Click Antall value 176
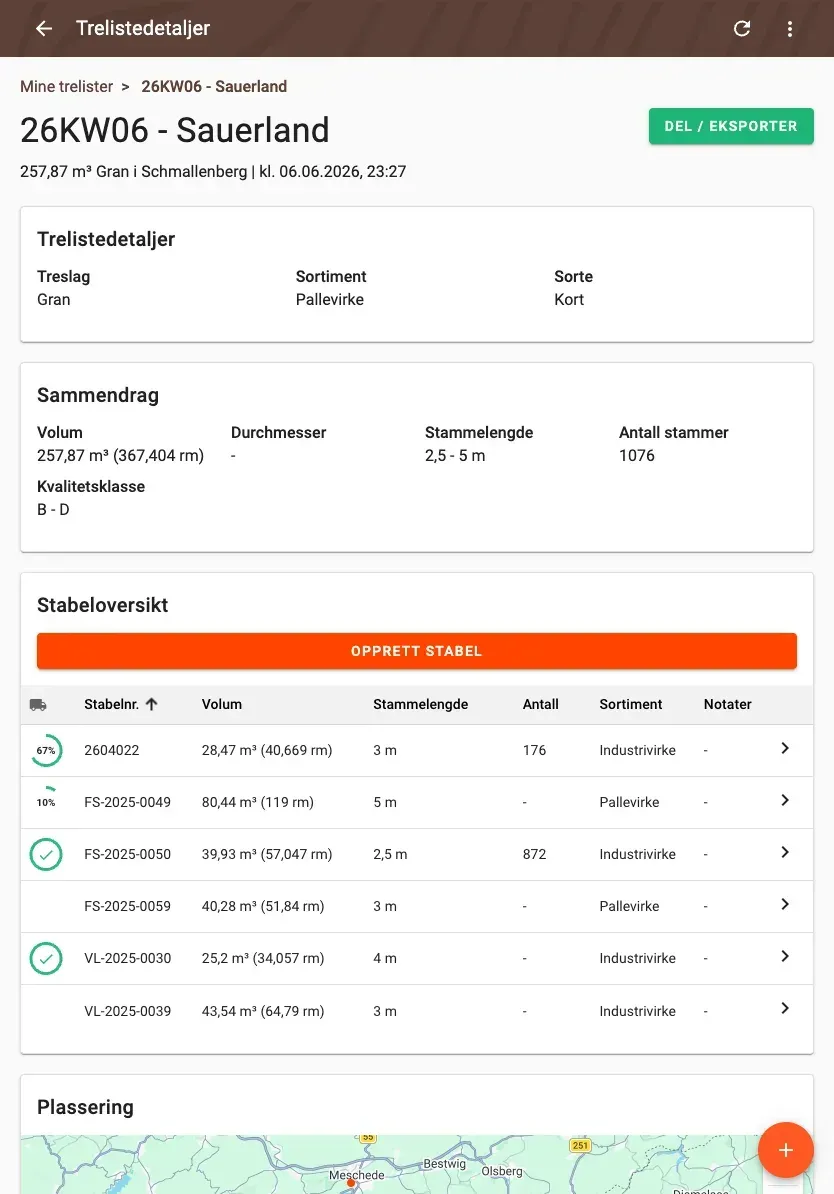834x1194 pixels. coord(534,750)
